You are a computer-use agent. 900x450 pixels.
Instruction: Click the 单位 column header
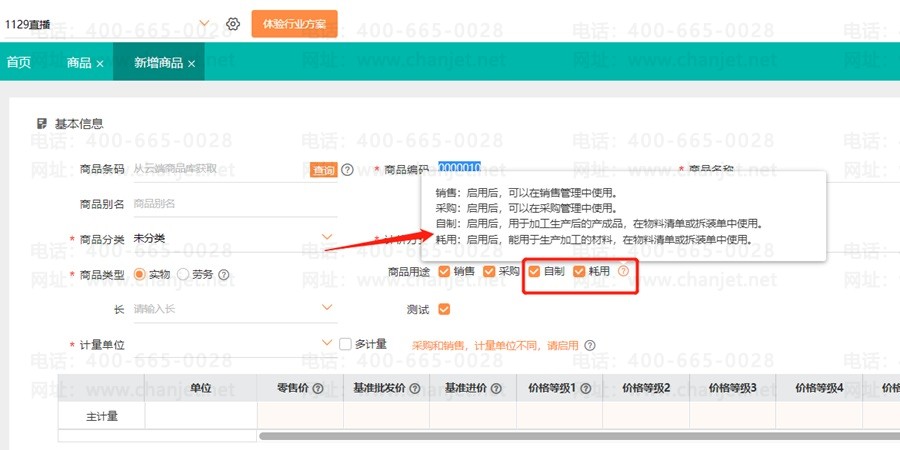tap(201, 389)
